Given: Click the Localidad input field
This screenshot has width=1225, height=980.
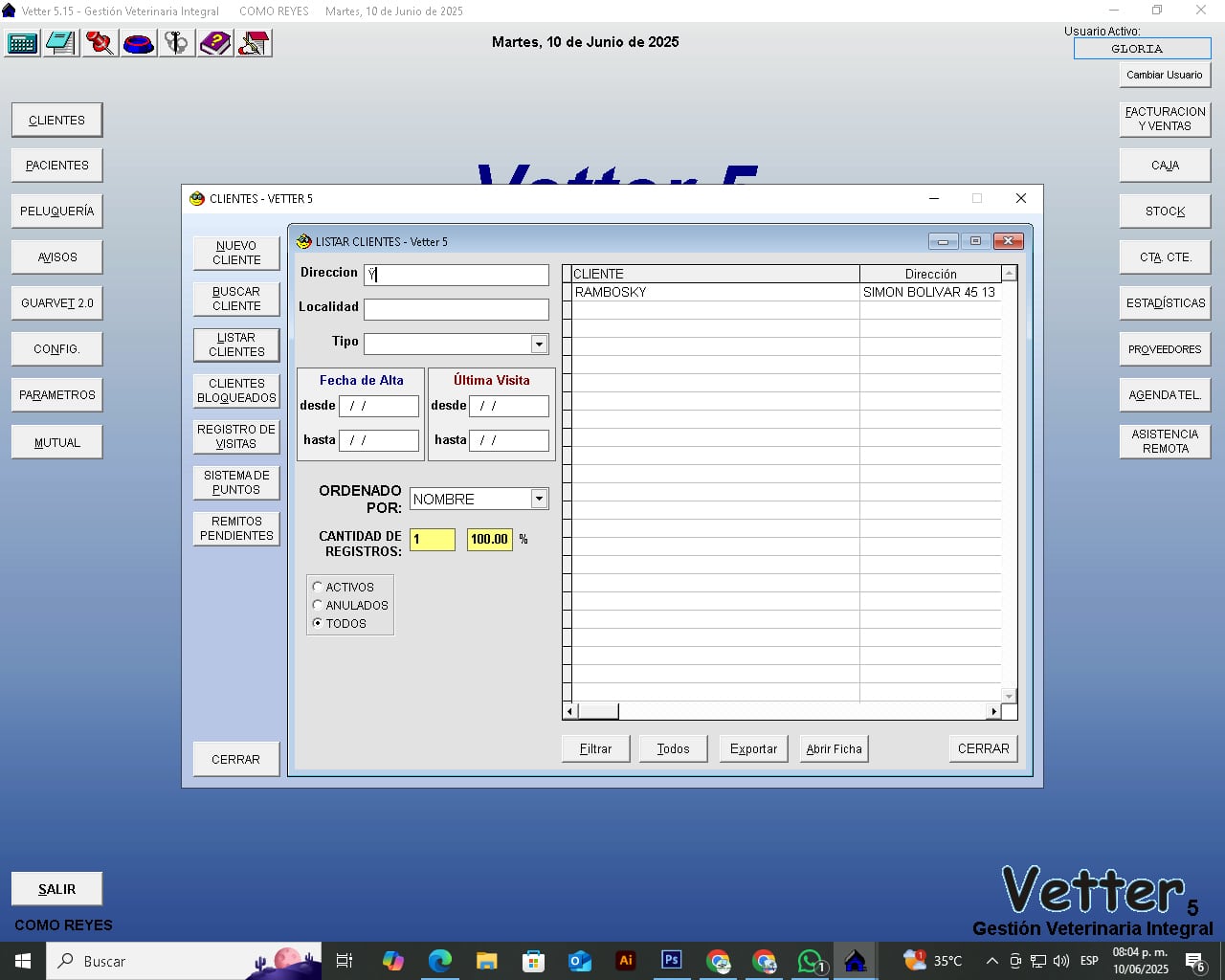Looking at the screenshot, I should (x=457, y=309).
